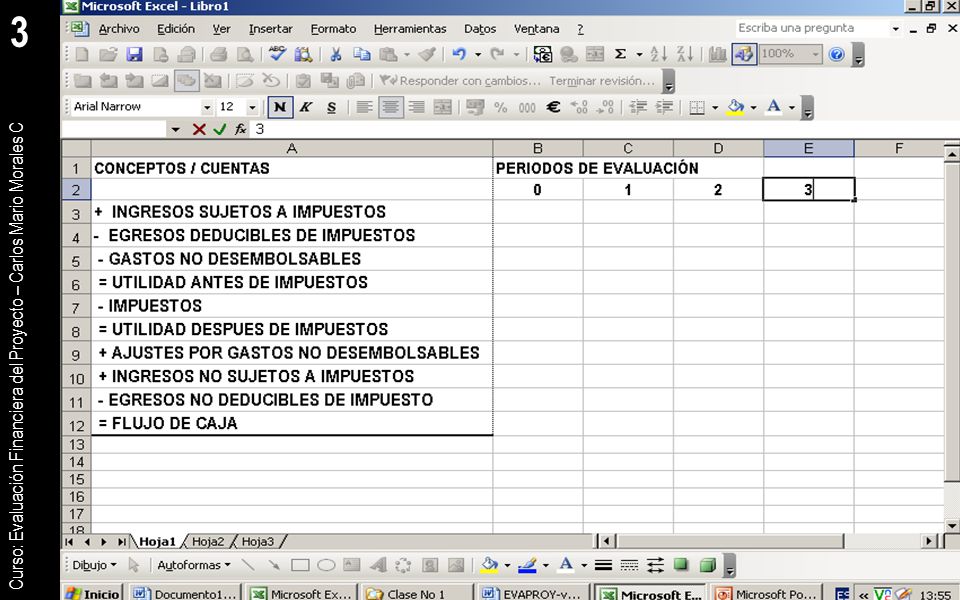Select the Rectangle drawing tool
The height and width of the screenshot is (600, 960).
(300, 565)
